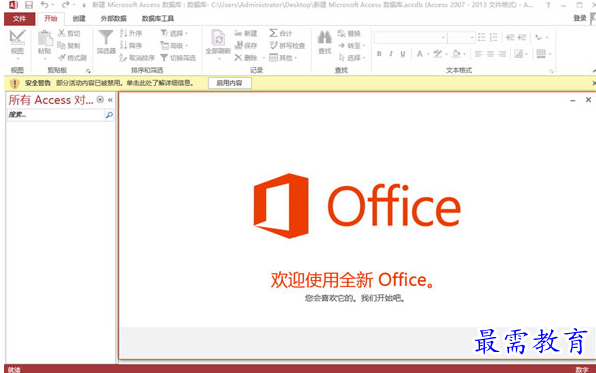Run 拼写检查 (Spelling check)
Viewport: 596px width, 373px height.
pos(287,46)
